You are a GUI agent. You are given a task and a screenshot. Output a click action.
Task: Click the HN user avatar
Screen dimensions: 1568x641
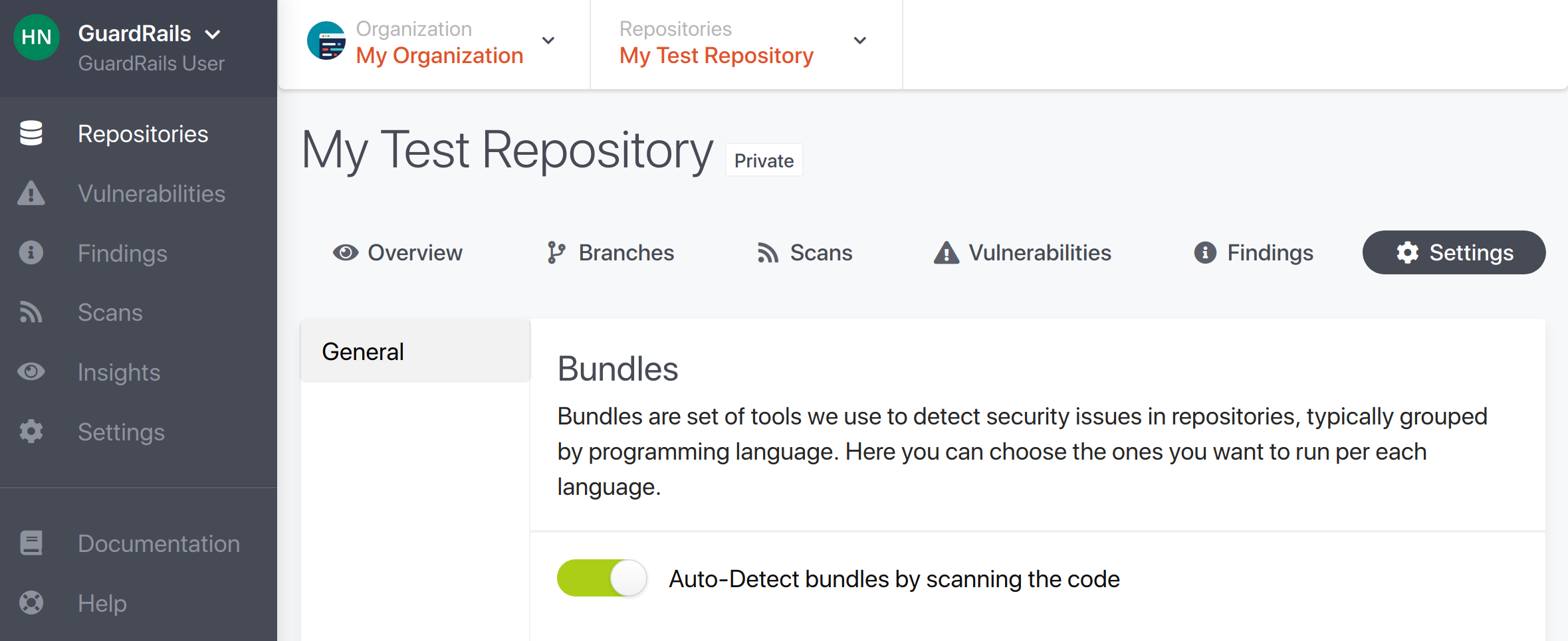click(x=37, y=37)
